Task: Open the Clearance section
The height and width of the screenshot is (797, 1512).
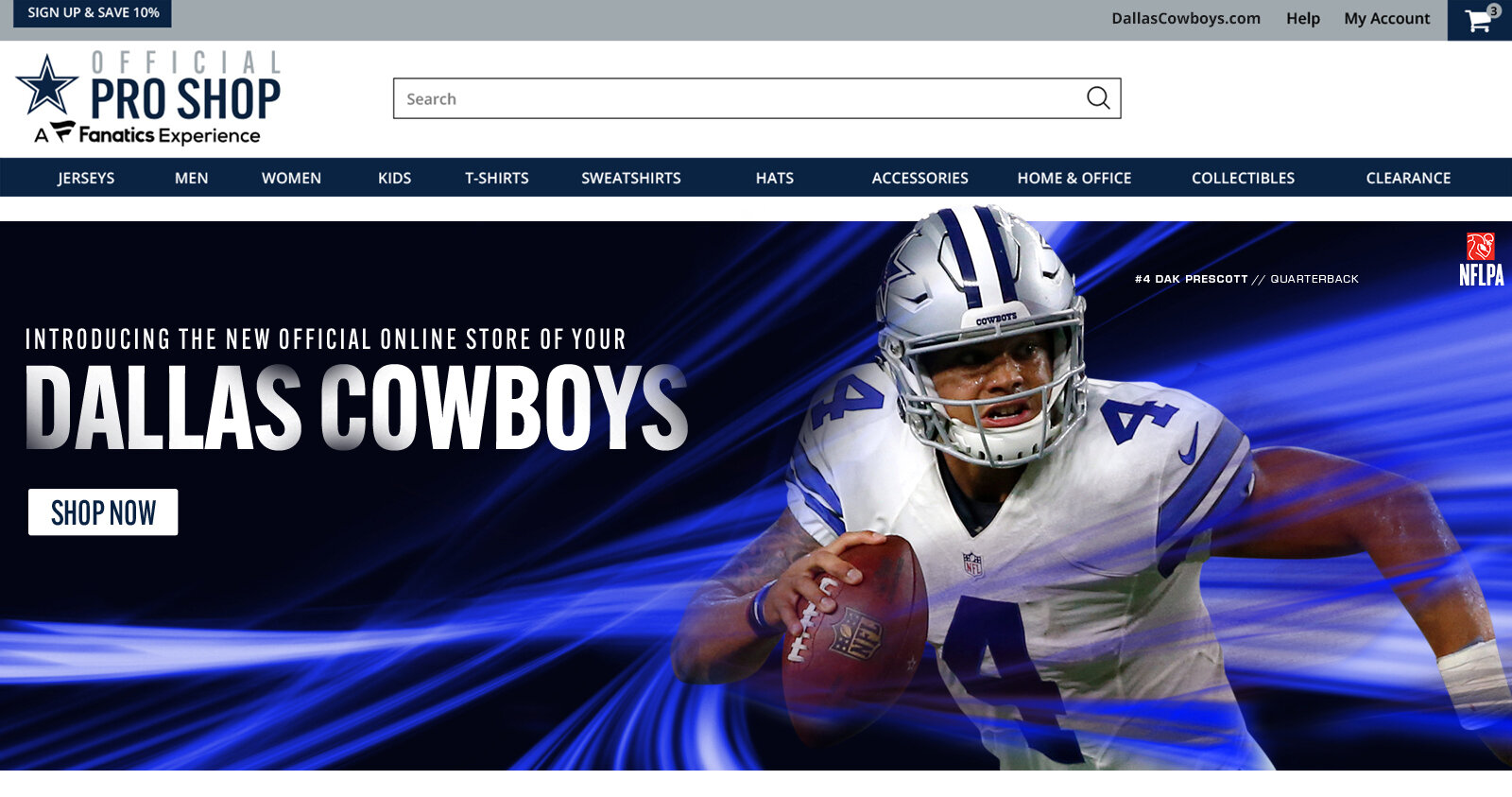Action: [1407, 178]
